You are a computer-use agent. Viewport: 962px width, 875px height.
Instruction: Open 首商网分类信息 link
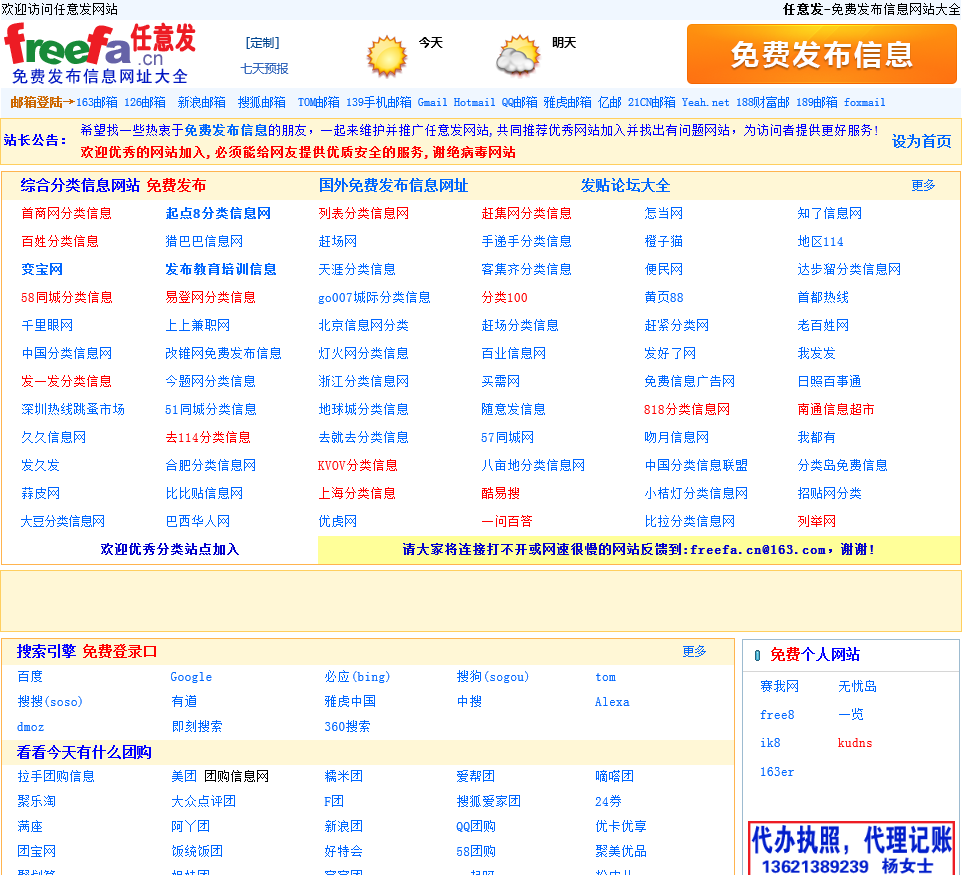click(67, 214)
